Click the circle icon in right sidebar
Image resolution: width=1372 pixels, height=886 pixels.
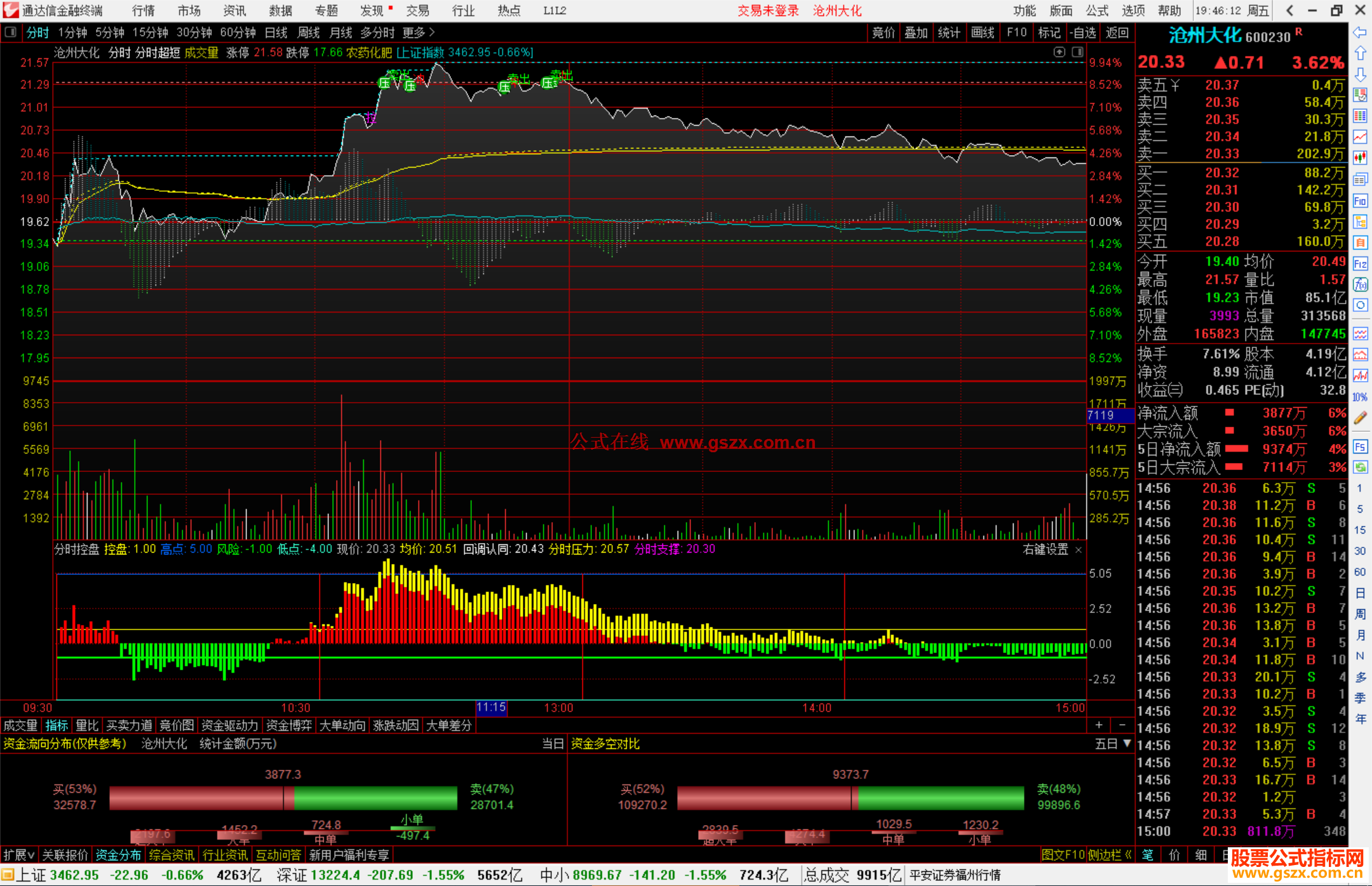(x=1360, y=305)
